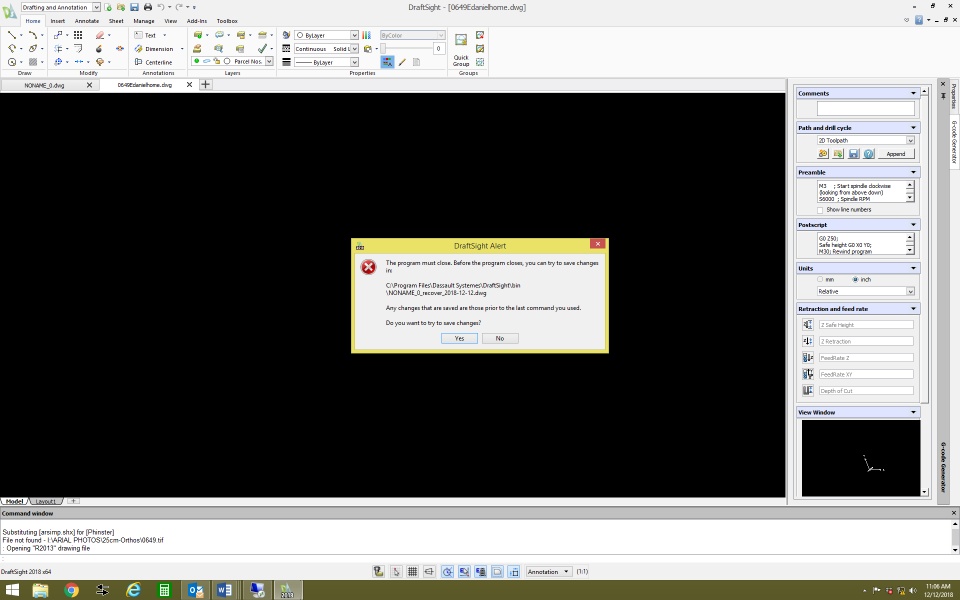This screenshot has width=960, height=600.
Task: Click the Undo arrow icon
Action: coord(161,7)
